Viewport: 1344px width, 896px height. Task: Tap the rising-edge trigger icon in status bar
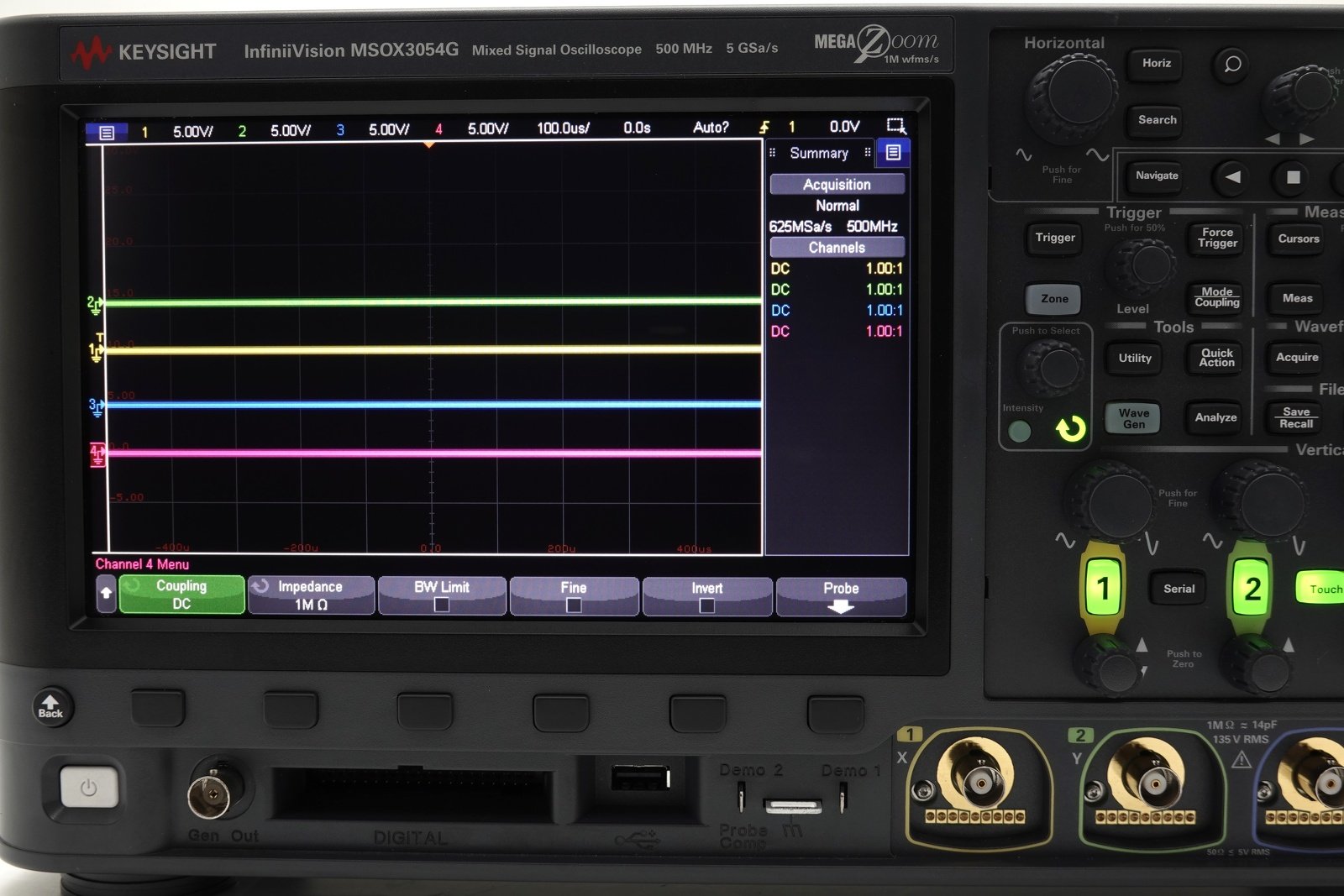pyautogui.click(x=764, y=127)
